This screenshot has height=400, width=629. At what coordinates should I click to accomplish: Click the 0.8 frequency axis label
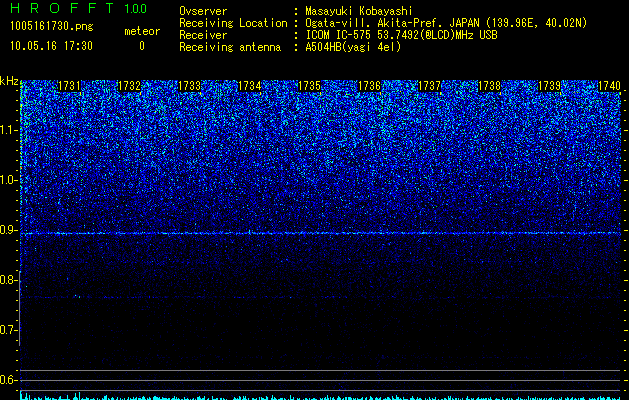pyautogui.click(x=8, y=280)
